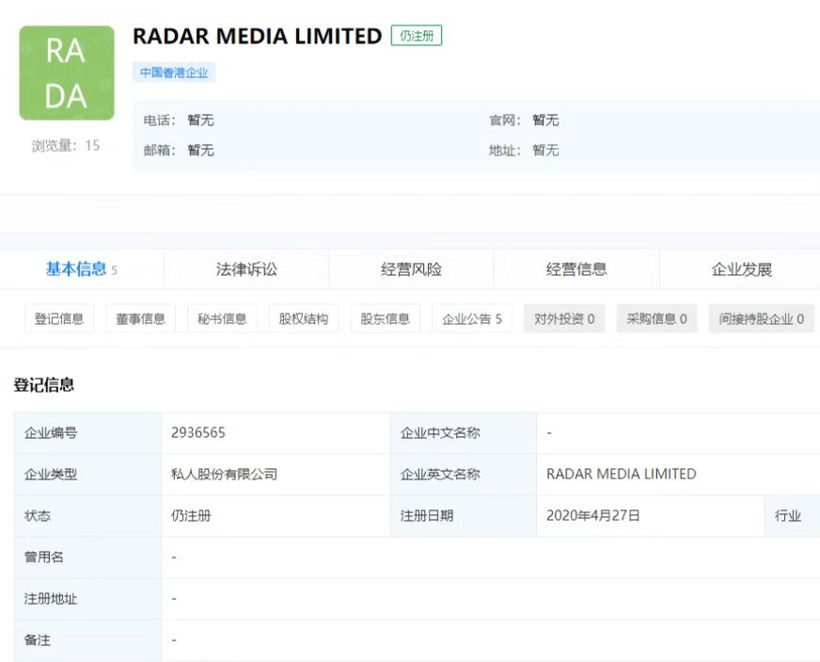Jump to the 董事信息 section
Screen dimensions: 820x662
[140, 319]
